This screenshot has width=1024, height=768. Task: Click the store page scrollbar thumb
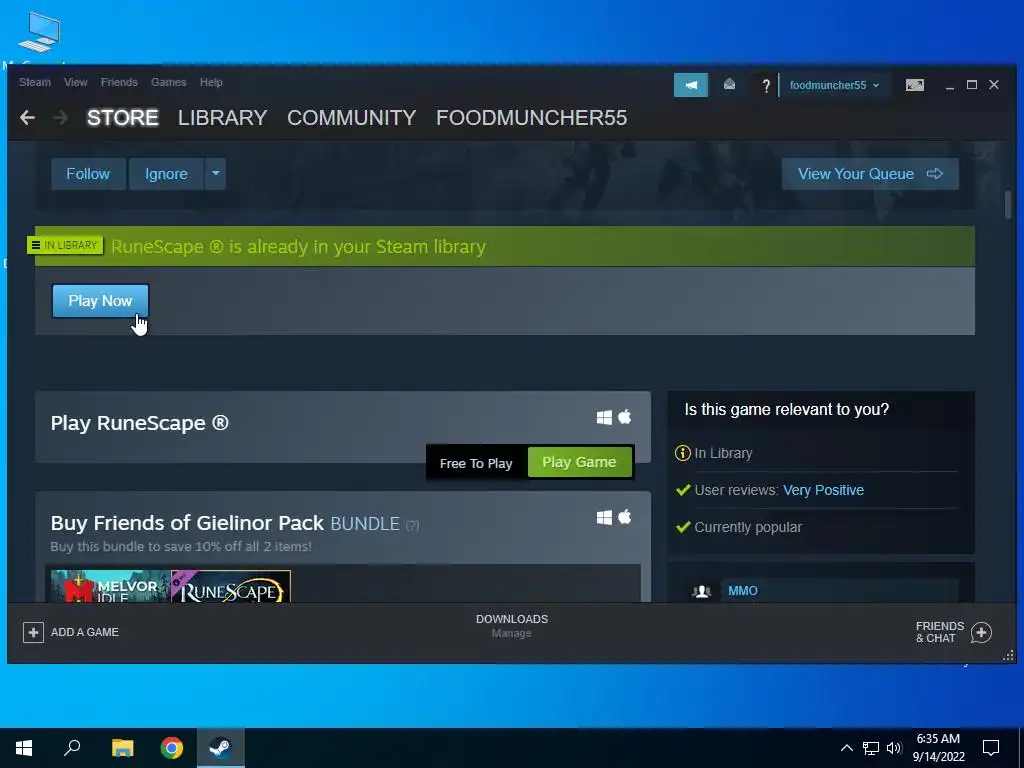(1008, 206)
